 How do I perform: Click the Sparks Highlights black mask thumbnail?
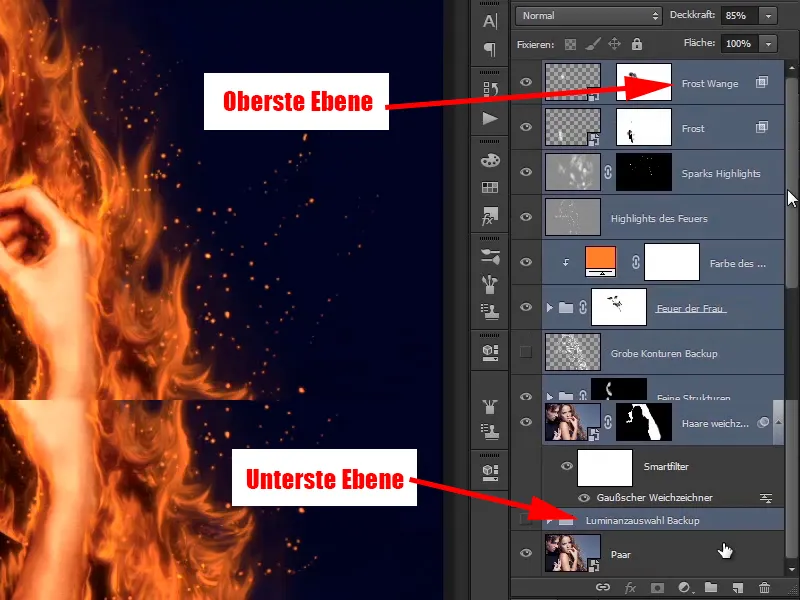coord(644,172)
